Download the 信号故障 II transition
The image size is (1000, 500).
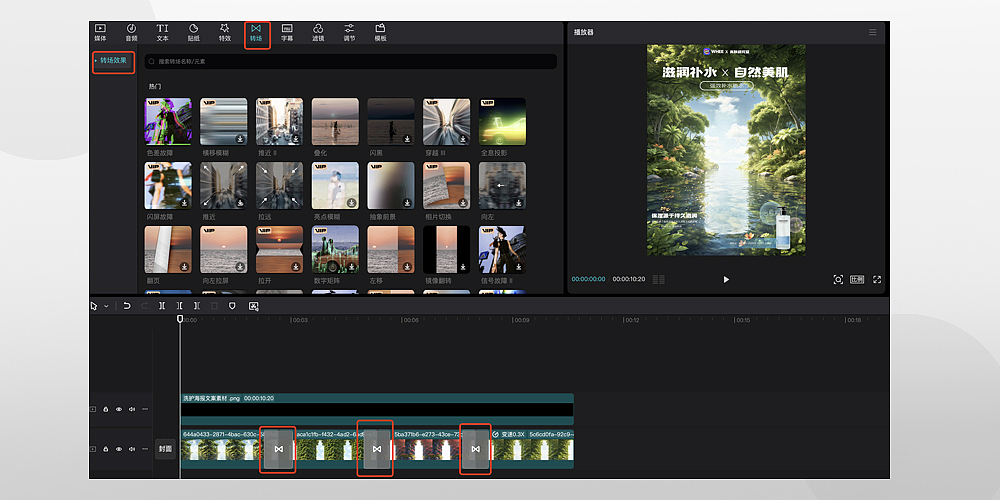(x=518, y=266)
